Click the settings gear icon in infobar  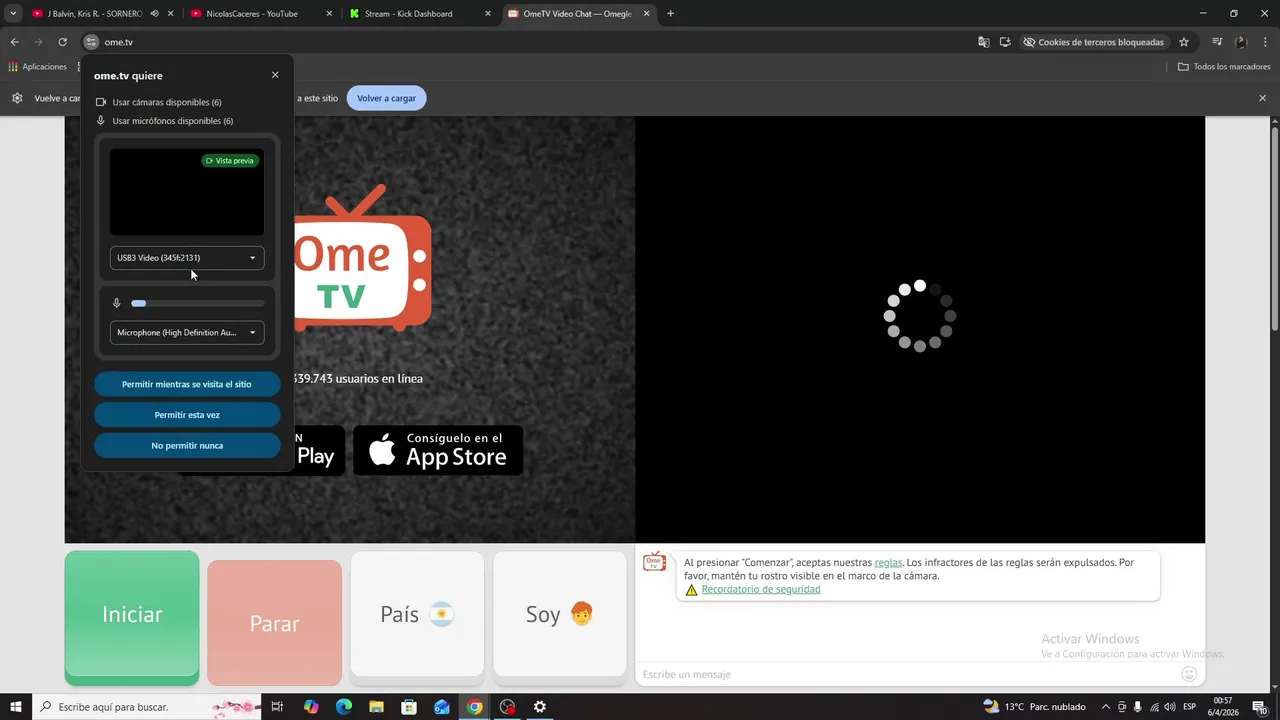tap(17, 98)
